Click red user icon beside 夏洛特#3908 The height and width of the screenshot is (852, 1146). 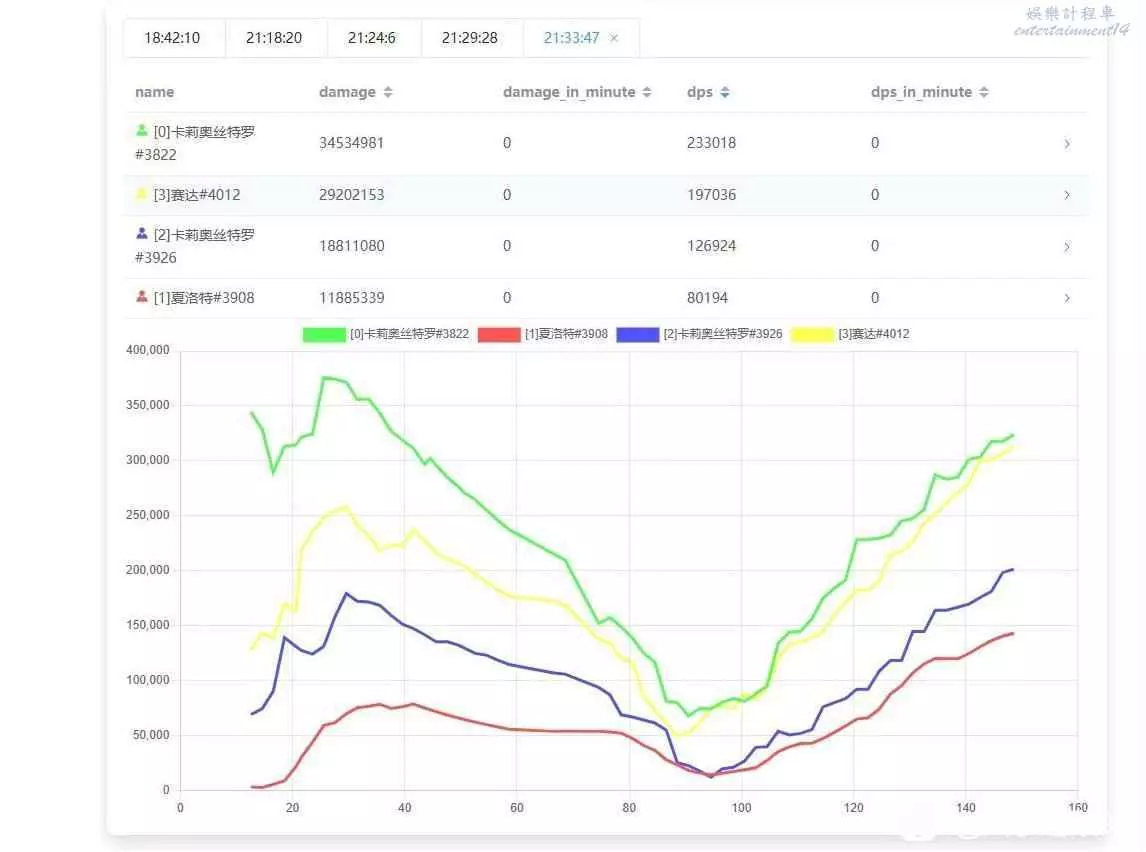pyautogui.click(x=142, y=297)
